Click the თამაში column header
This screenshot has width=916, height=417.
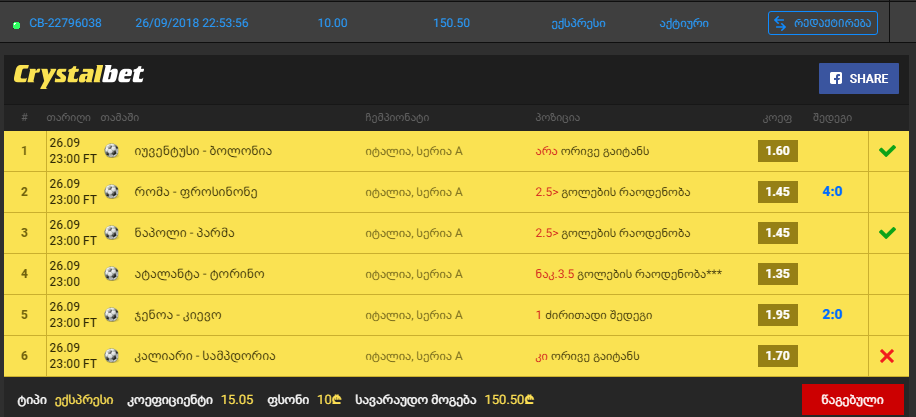(x=120, y=118)
